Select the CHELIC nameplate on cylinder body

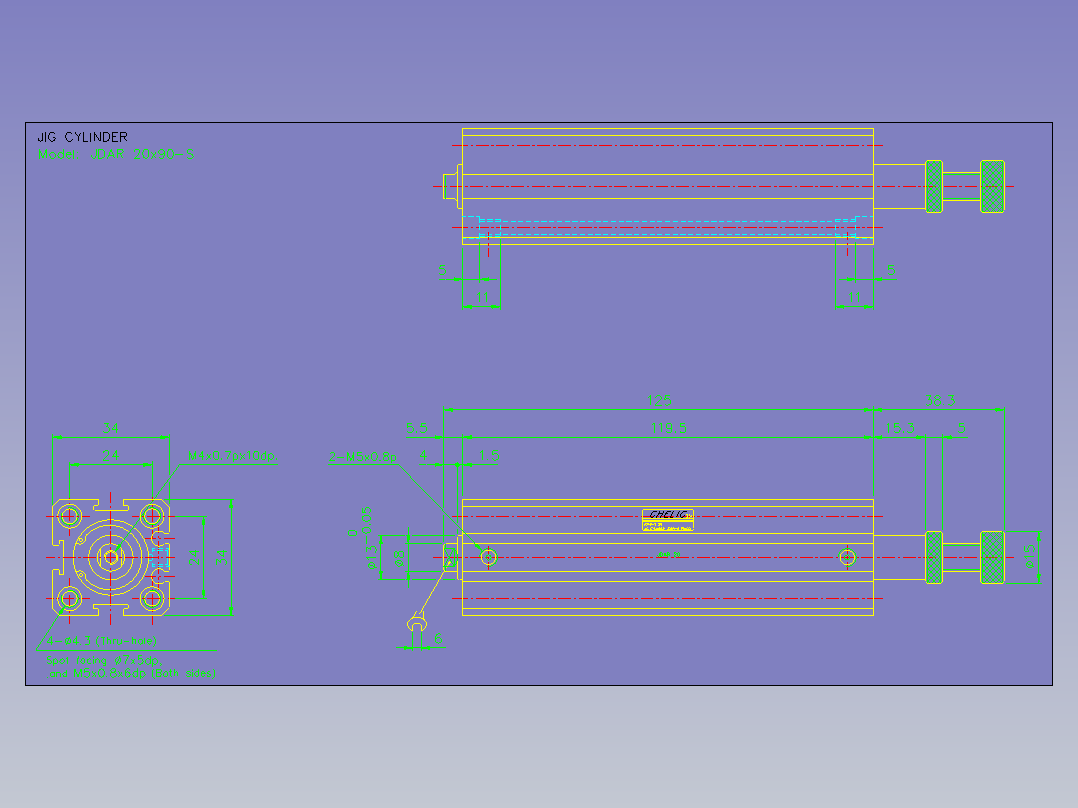point(668,520)
